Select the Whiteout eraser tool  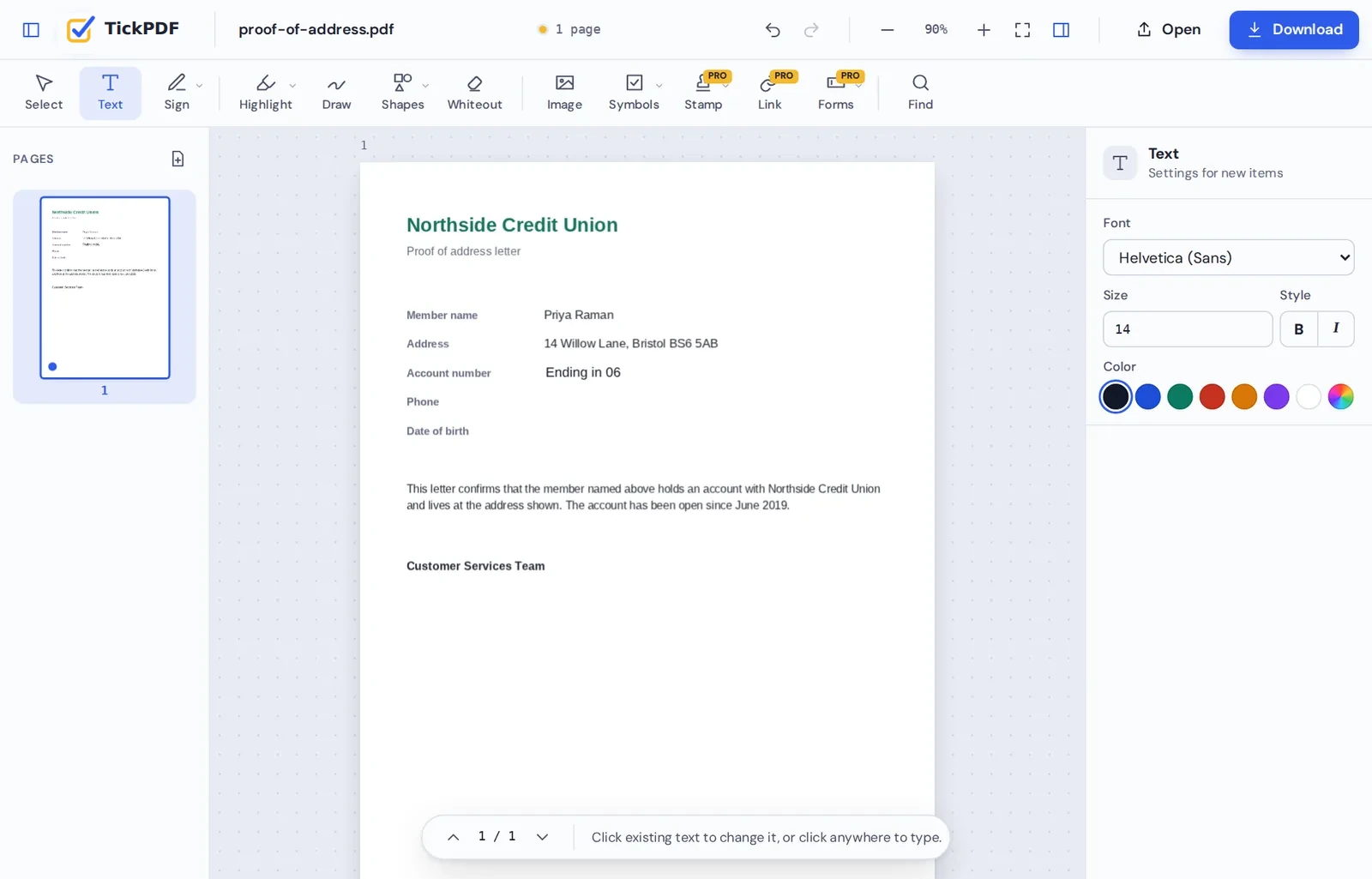(x=474, y=93)
